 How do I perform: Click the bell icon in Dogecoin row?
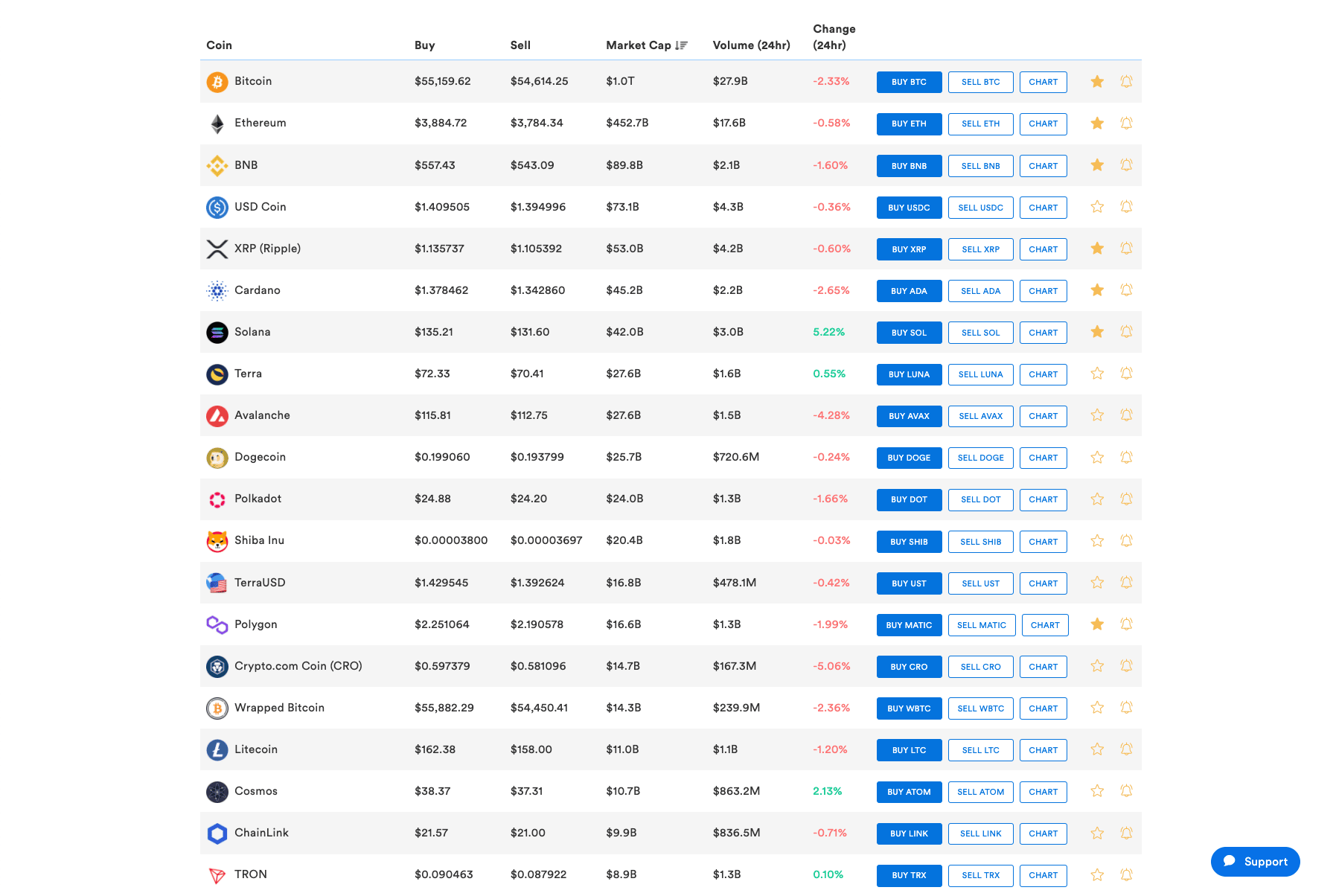click(1126, 457)
